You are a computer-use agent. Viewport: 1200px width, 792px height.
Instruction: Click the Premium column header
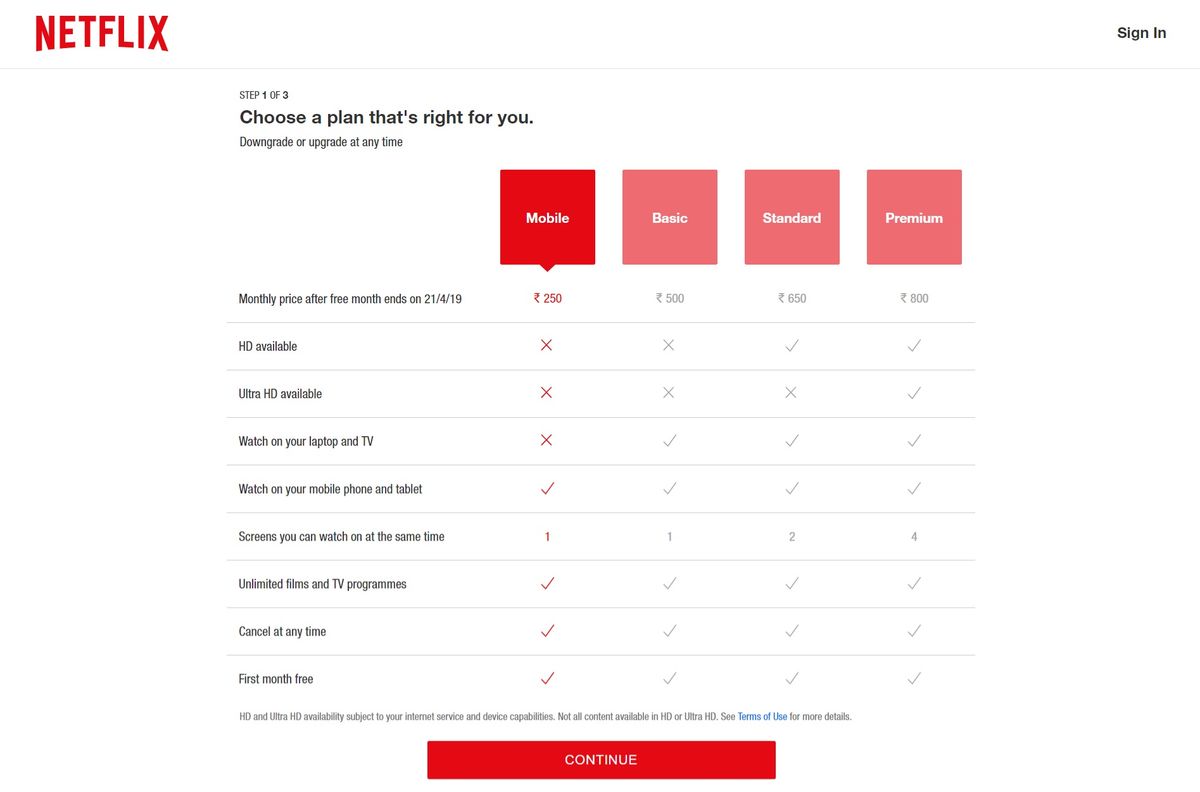pos(913,217)
